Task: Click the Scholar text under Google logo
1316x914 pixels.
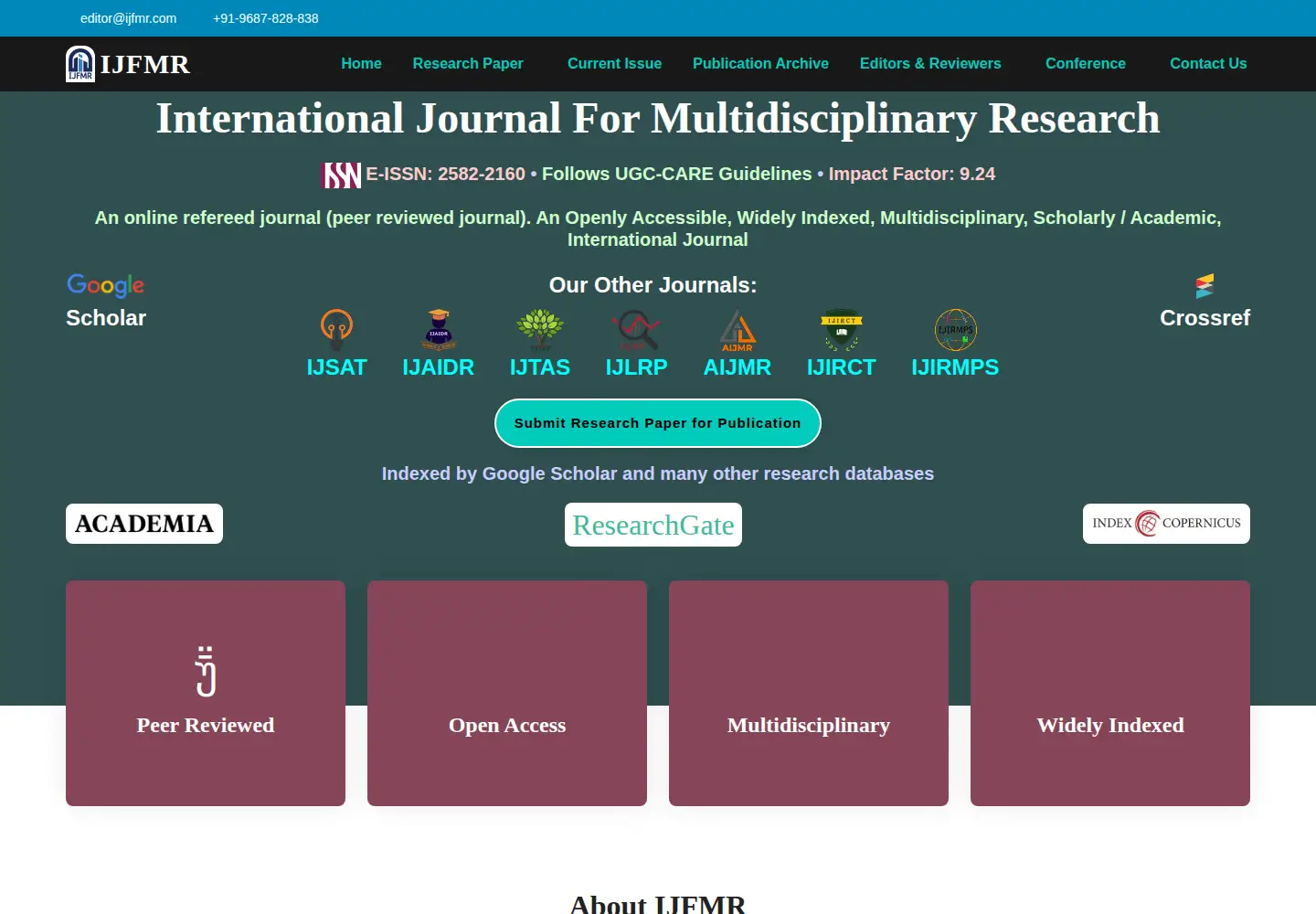Action: click(x=106, y=318)
